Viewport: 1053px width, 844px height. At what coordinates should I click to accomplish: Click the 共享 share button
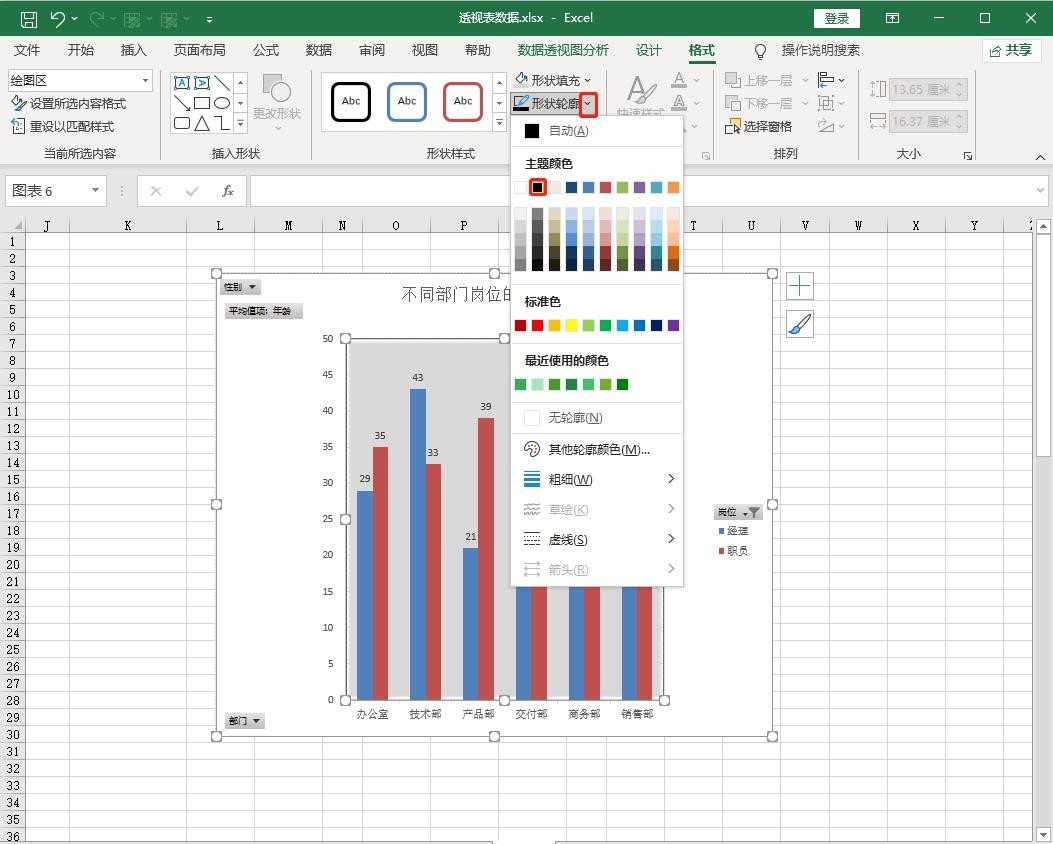(1009, 50)
